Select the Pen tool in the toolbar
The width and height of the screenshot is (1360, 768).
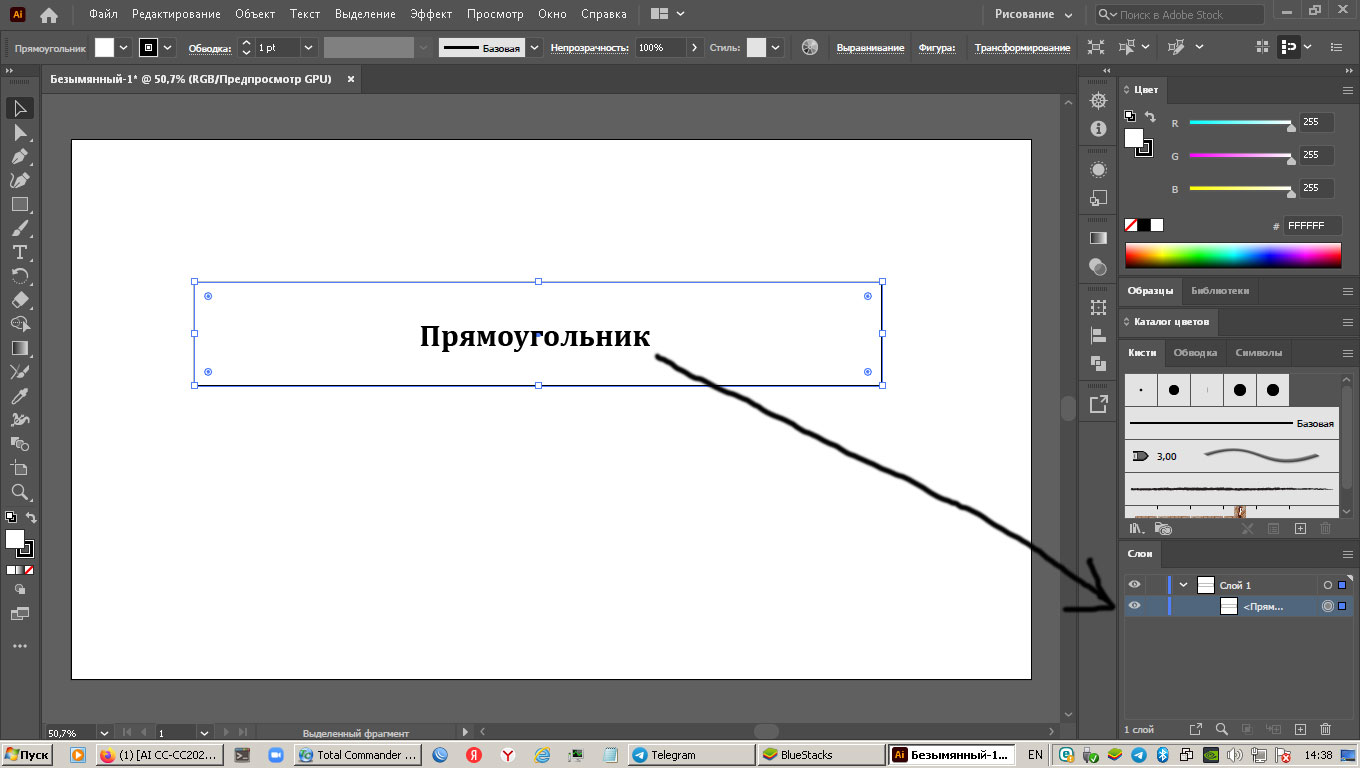click(19, 156)
